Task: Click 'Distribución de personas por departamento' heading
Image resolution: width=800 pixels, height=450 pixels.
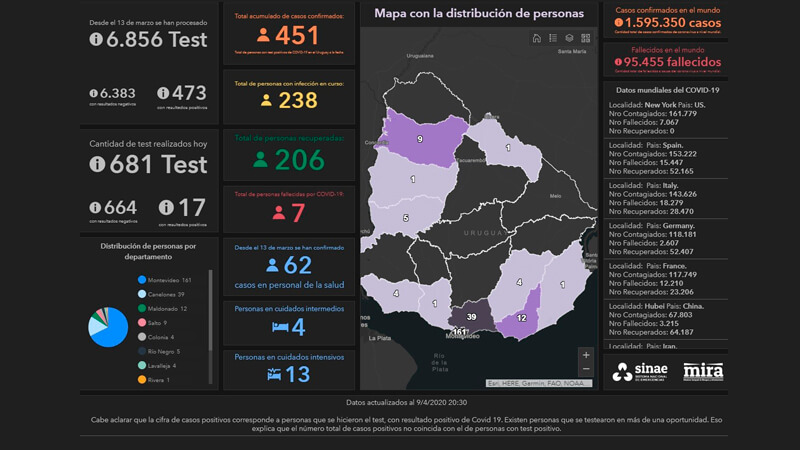Action: pos(148,252)
